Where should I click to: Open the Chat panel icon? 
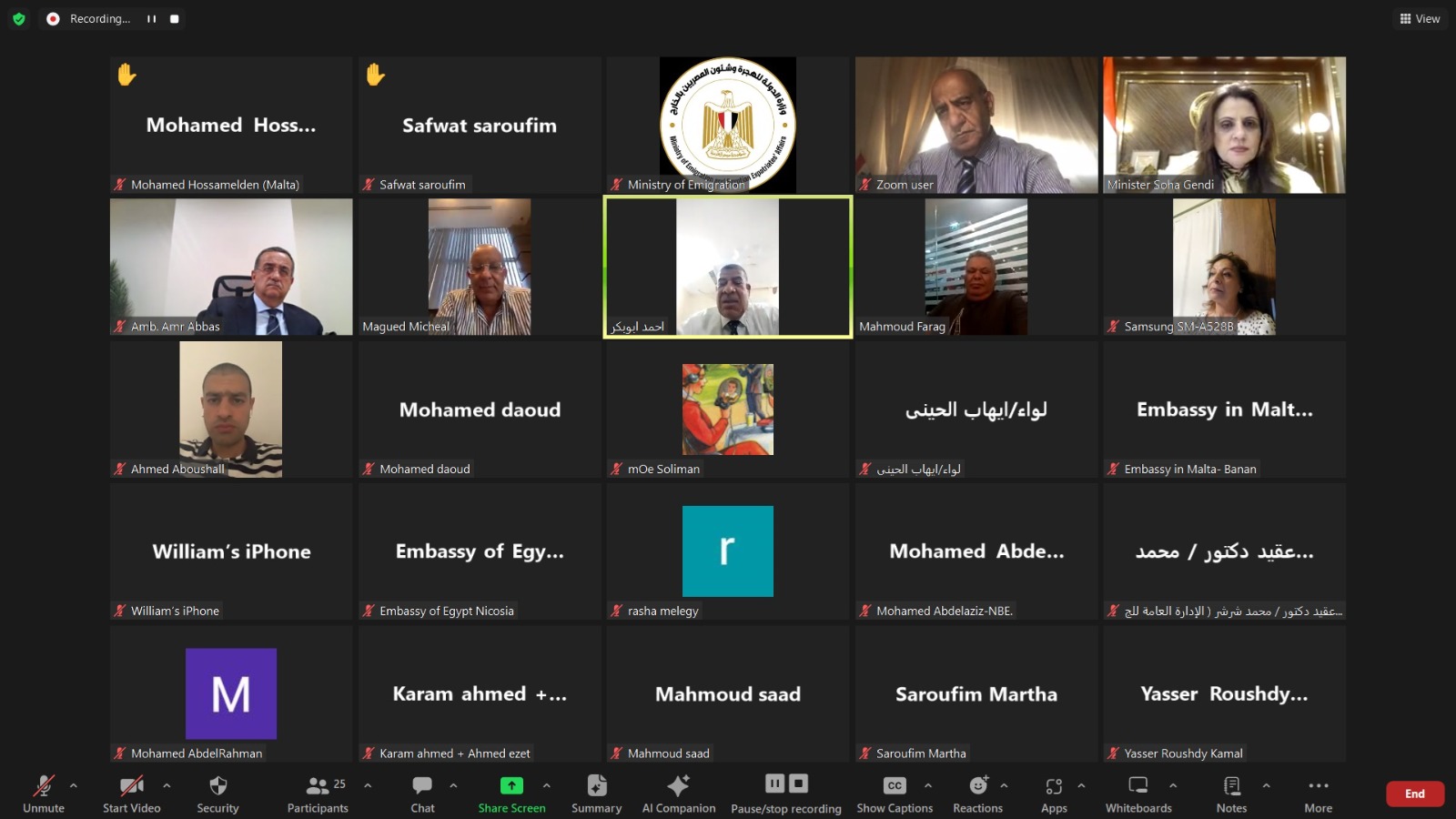tap(422, 785)
